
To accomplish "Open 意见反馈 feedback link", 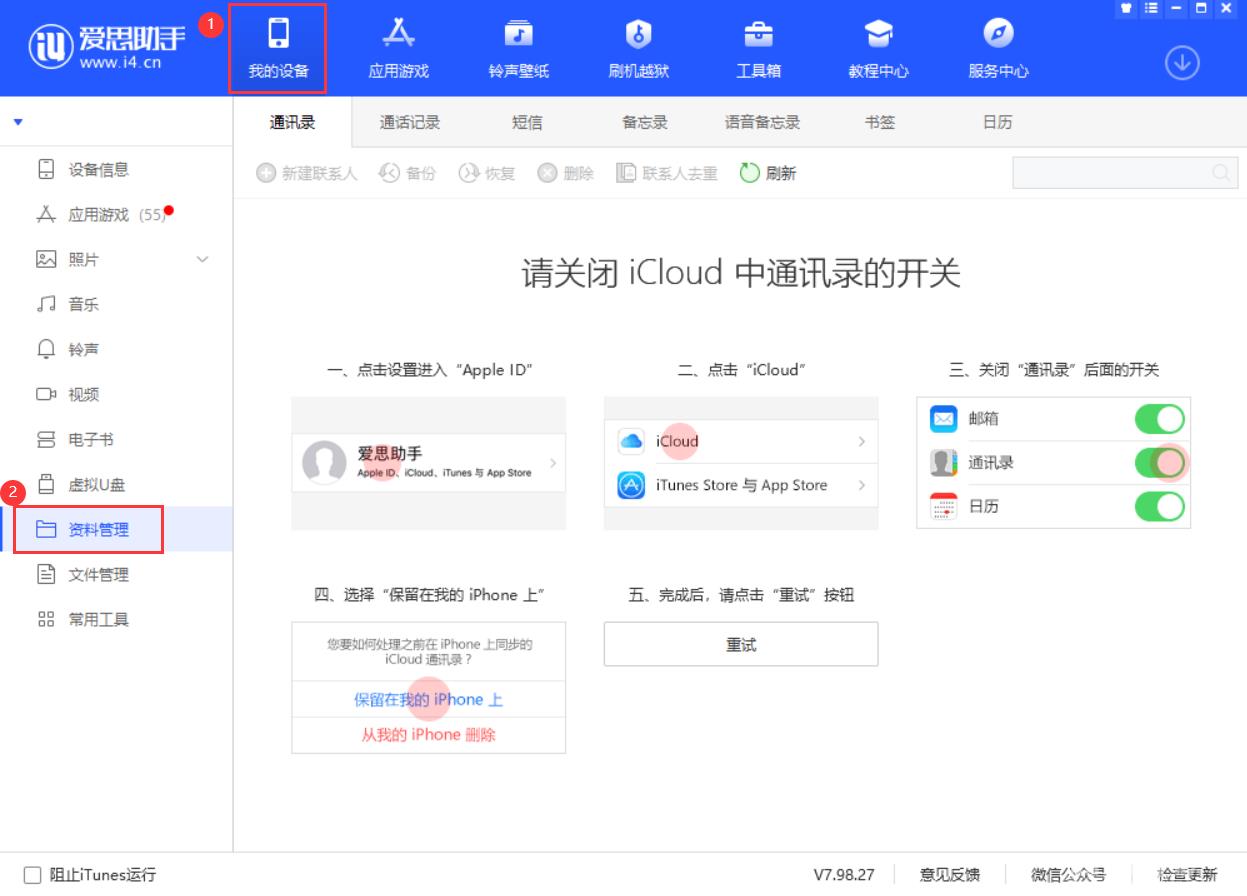I will point(948,874).
